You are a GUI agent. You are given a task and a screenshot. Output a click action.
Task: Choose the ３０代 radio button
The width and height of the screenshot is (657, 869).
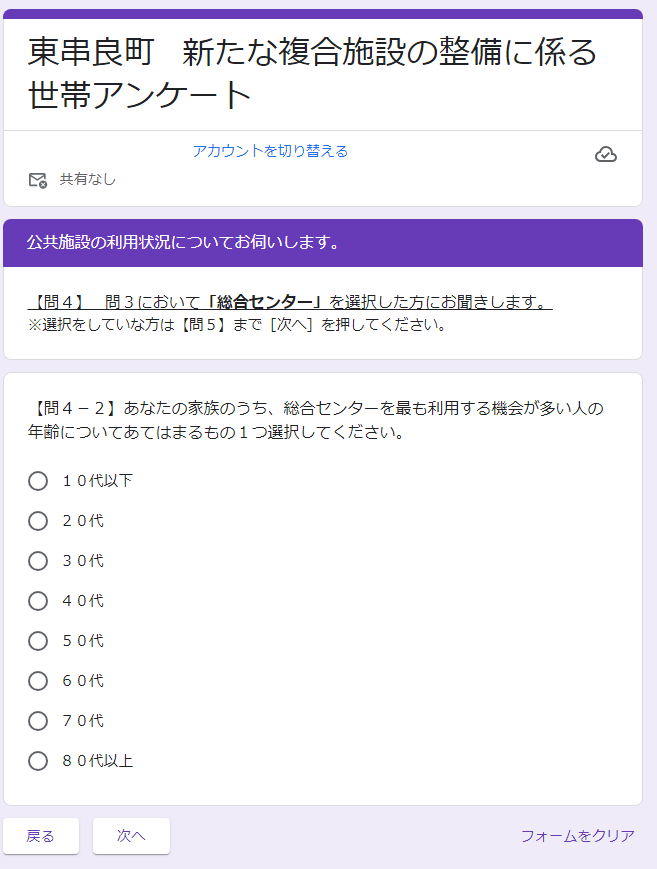point(38,561)
